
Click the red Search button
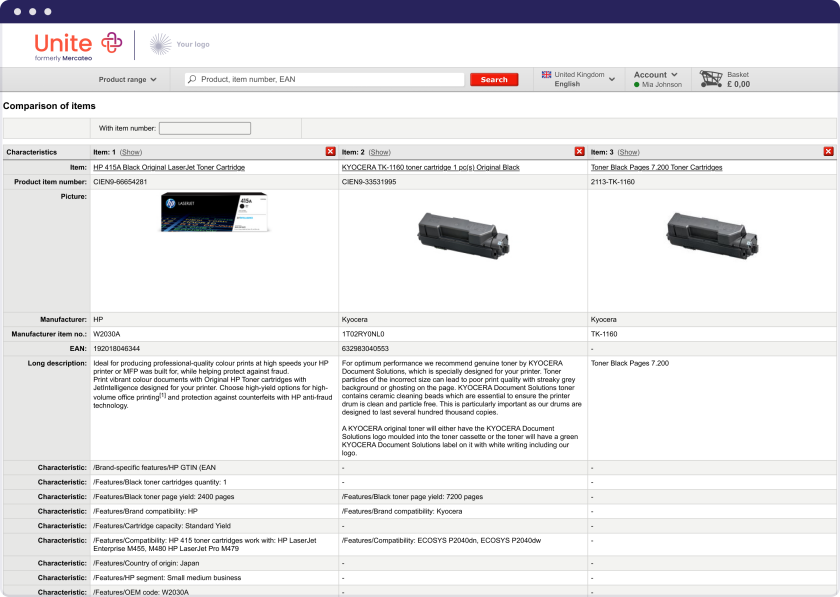(x=494, y=79)
